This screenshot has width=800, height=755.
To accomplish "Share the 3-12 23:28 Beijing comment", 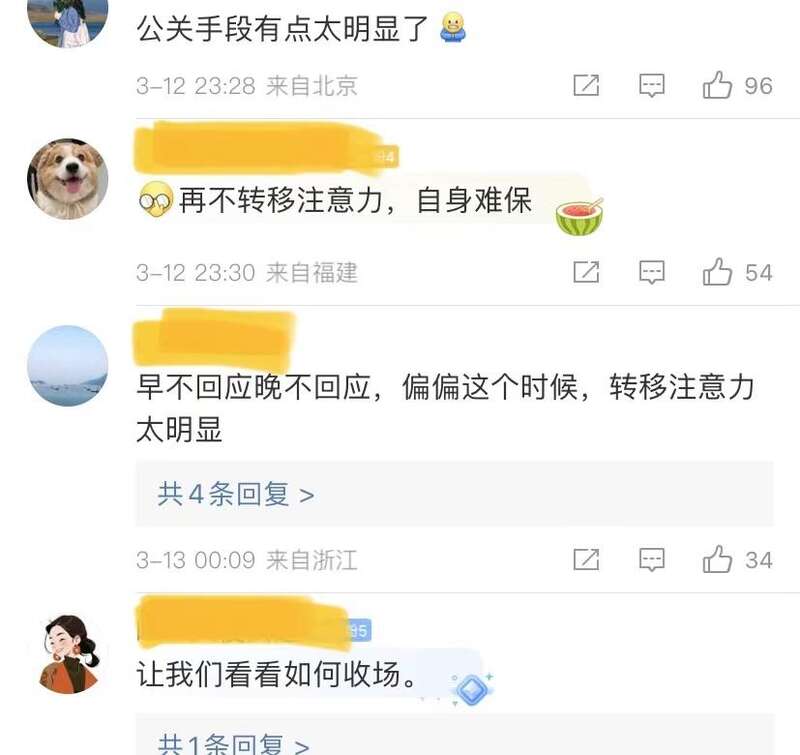I will 586,85.
